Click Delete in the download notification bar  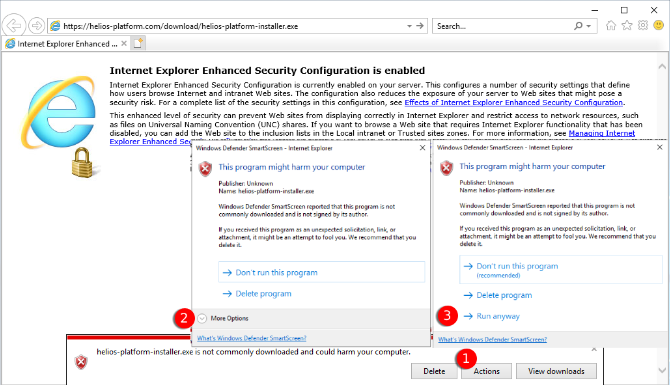(x=434, y=371)
